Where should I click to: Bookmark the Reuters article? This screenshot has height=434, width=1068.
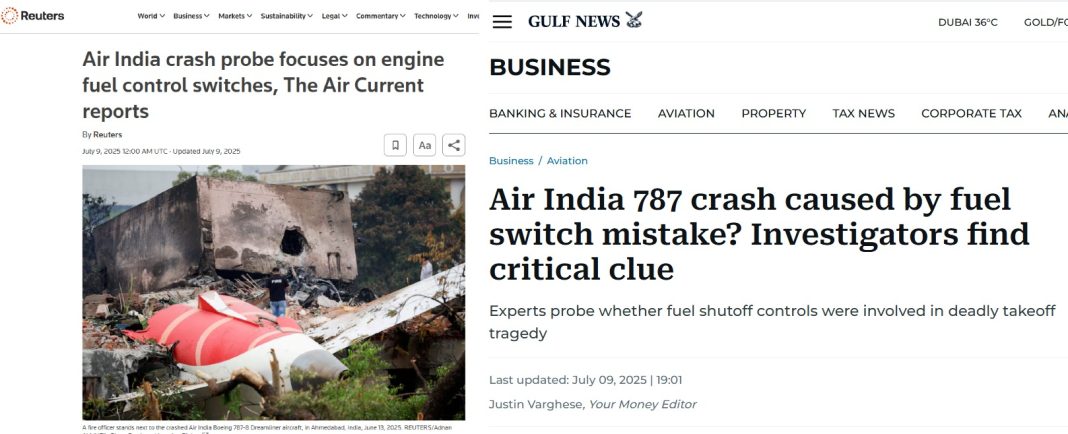click(395, 145)
